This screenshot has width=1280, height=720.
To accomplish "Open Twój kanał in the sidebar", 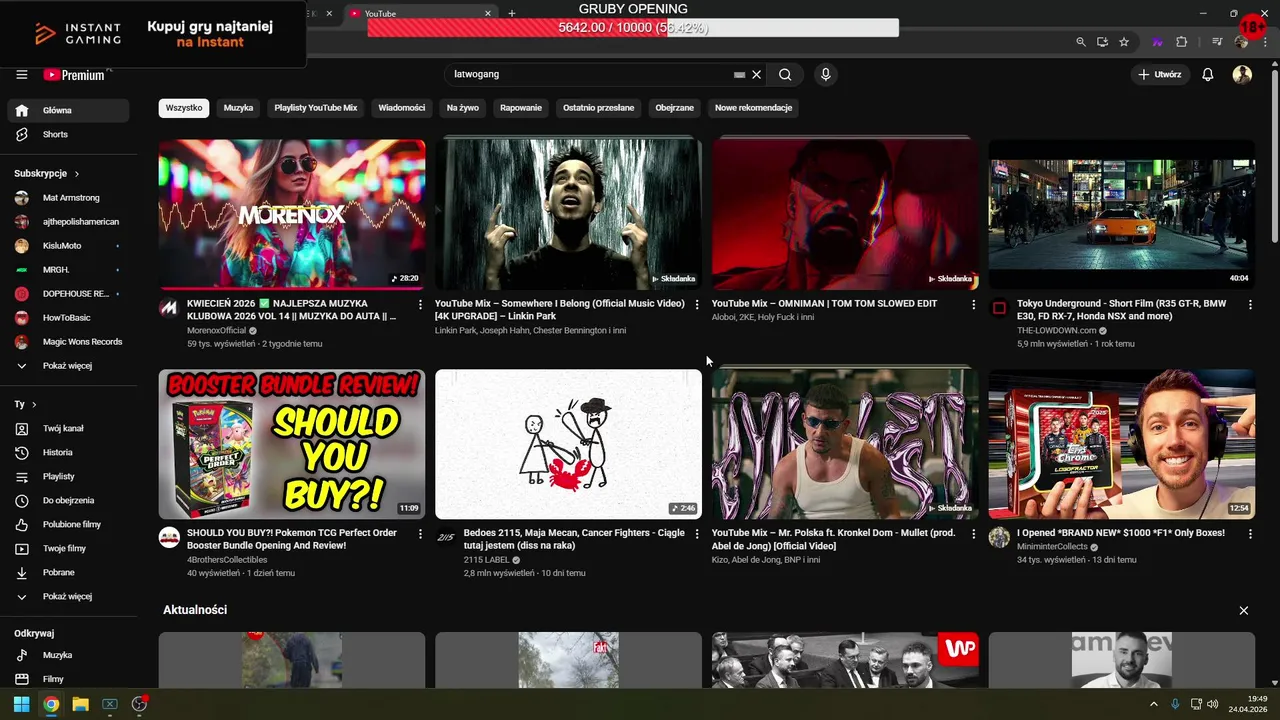I will pos(68,428).
